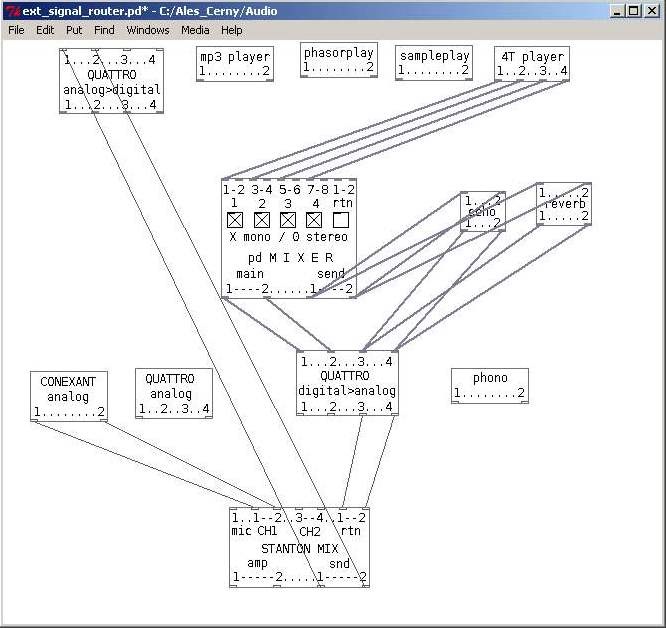Screen dimensions: 666x628
Task: Toggle mixer channel 4 mono checkbox
Action: 314,220
